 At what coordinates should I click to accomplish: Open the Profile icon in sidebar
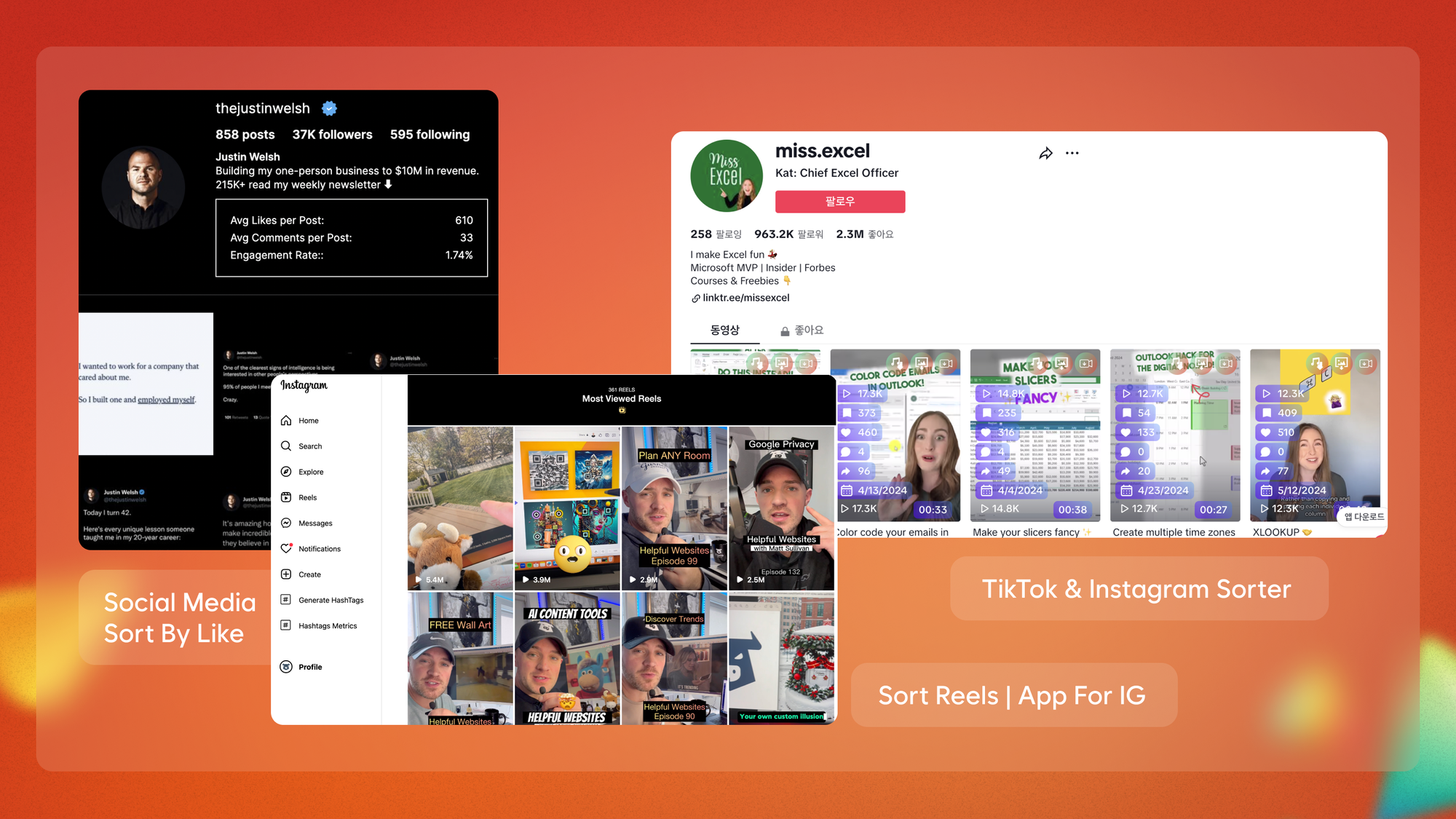[286, 667]
